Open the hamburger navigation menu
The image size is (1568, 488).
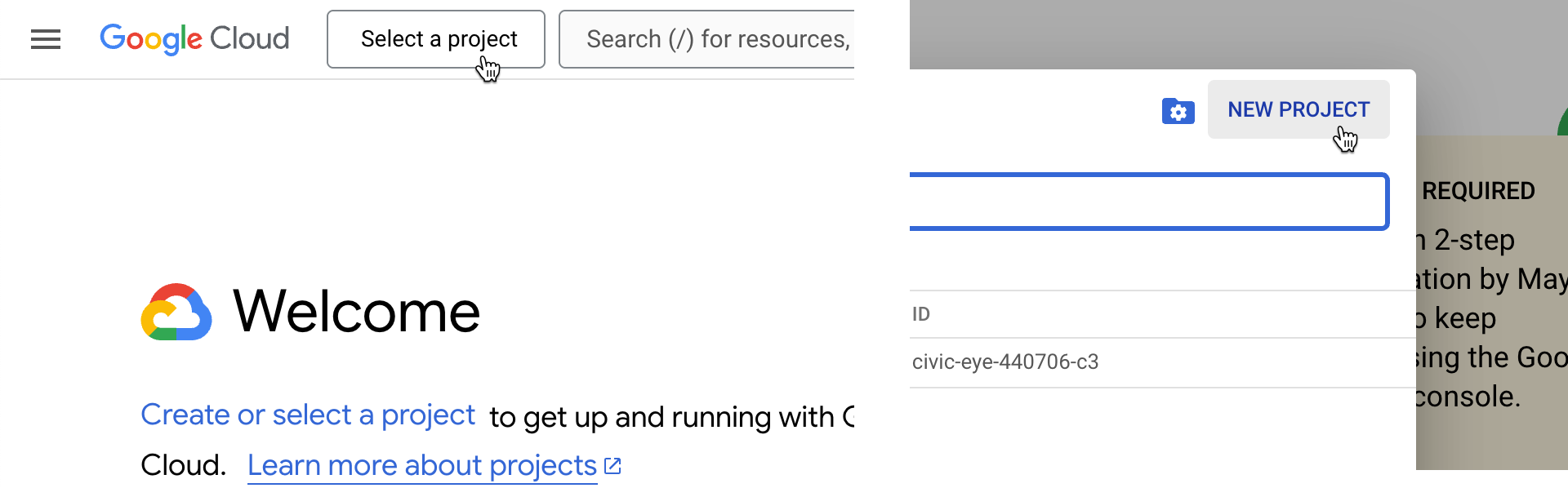pos(46,39)
